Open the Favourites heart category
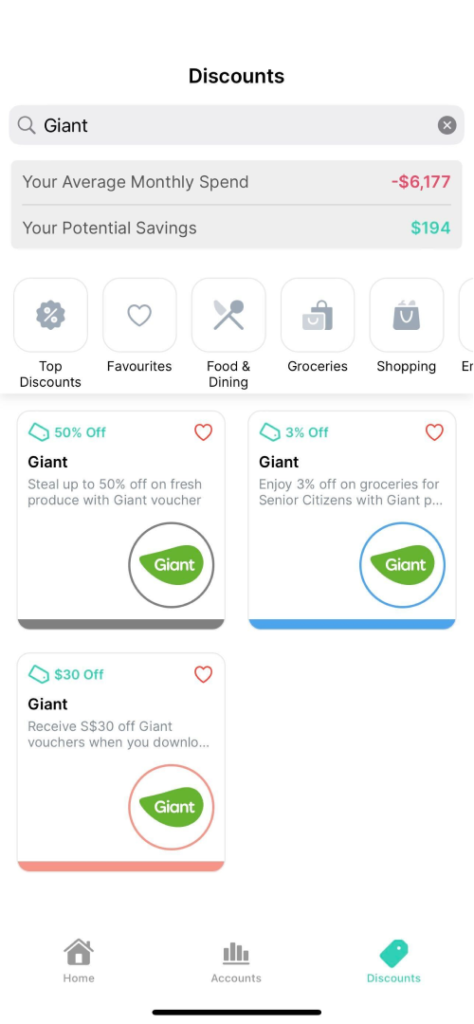Screen dimensions: 474x1024 (x=139, y=315)
